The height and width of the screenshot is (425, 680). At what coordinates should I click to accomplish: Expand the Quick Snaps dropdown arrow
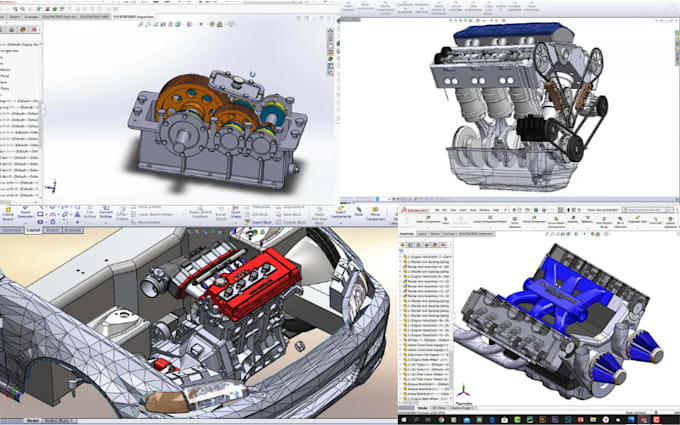[x=235, y=223]
